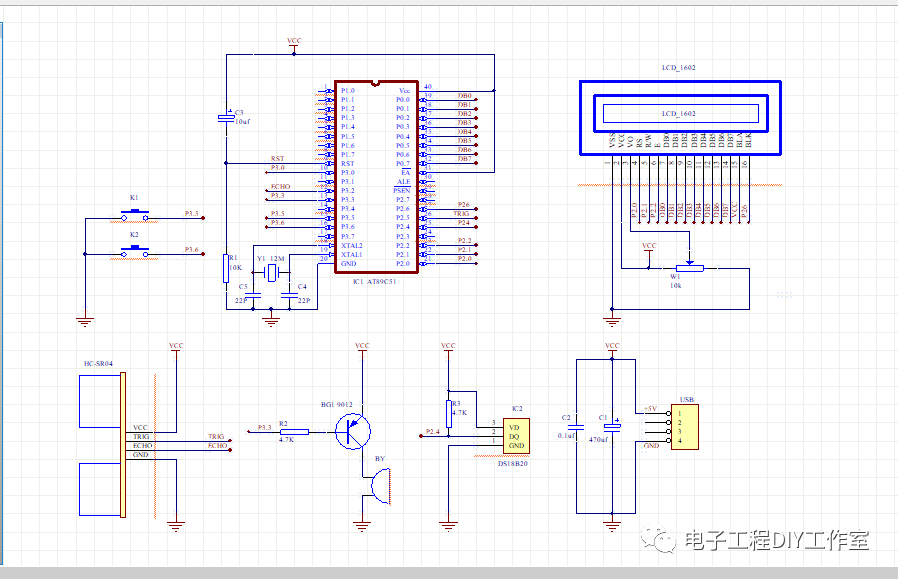Image resolution: width=898 pixels, height=579 pixels.
Task: Click the XTAL2 pin label on the chip
Action: click(x=352, y=245)
